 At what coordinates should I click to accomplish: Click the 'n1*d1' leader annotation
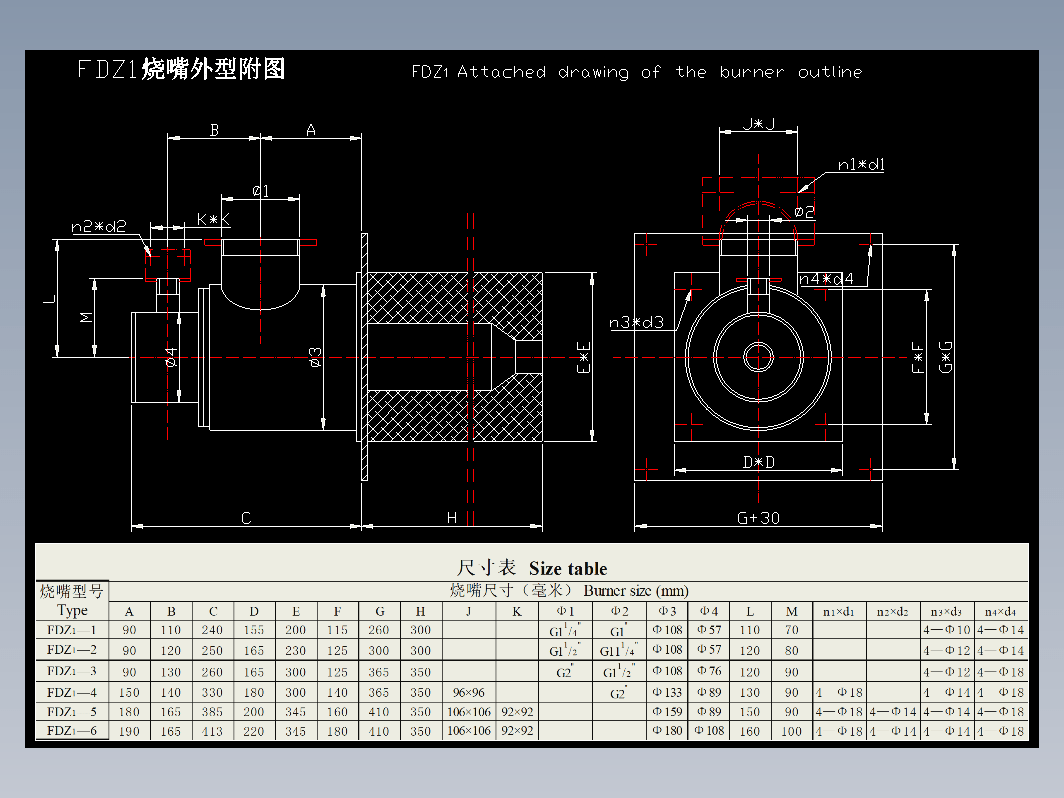pos(861,165)
